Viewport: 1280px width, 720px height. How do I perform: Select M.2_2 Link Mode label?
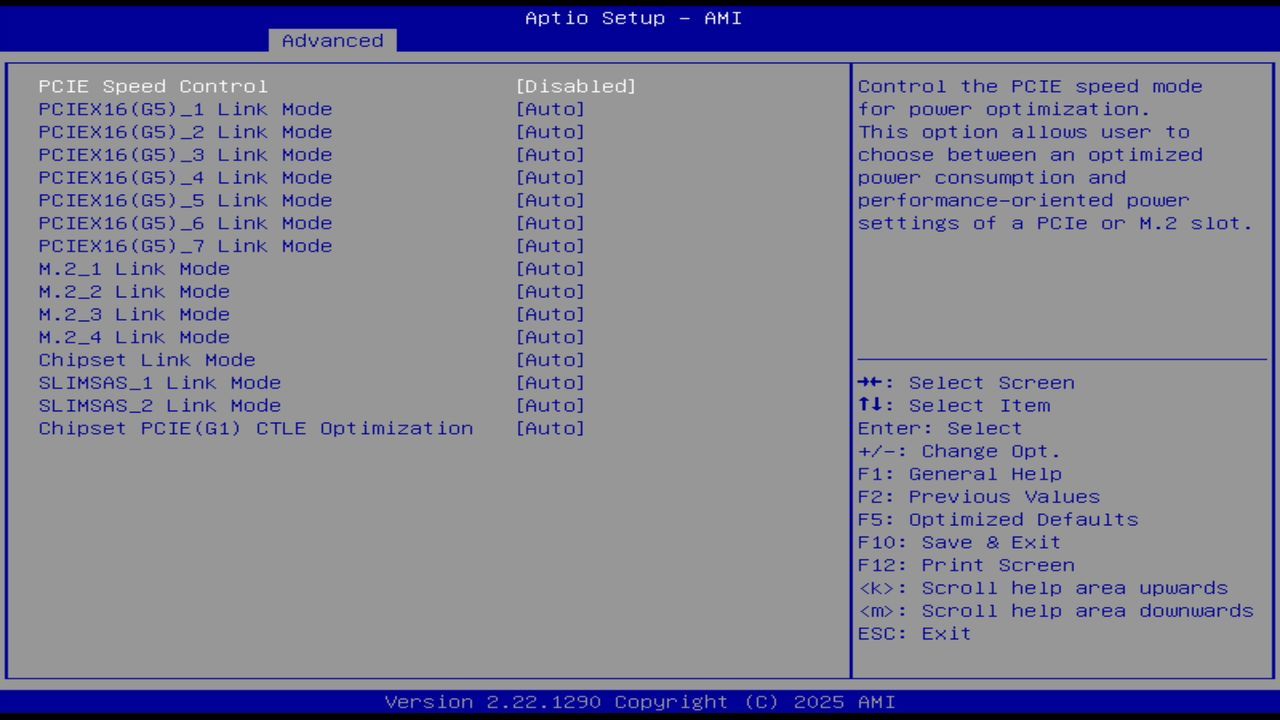point(134,291)
